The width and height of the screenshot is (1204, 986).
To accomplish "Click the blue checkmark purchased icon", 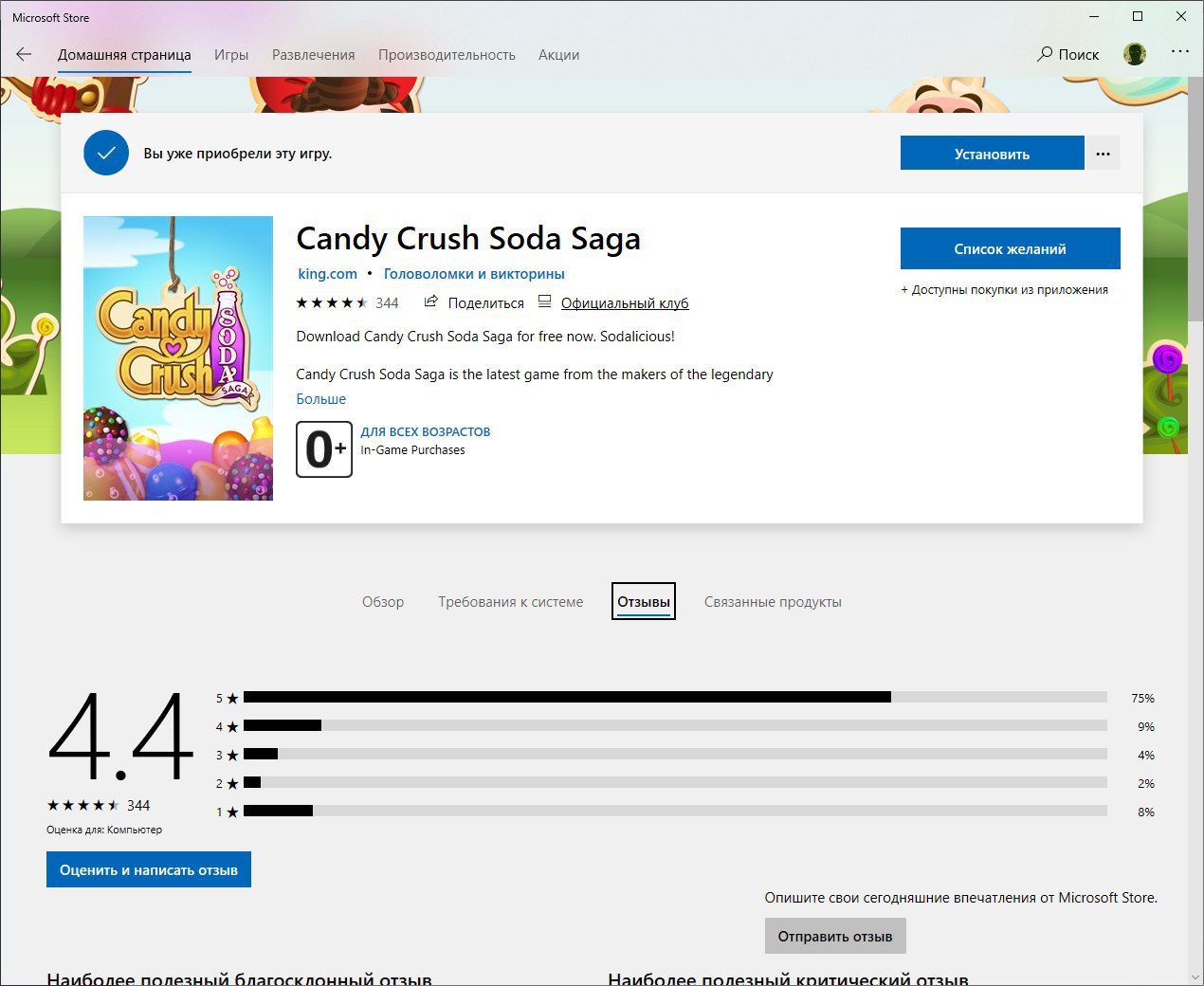I will pyautogui.click(x=106, y=153).
